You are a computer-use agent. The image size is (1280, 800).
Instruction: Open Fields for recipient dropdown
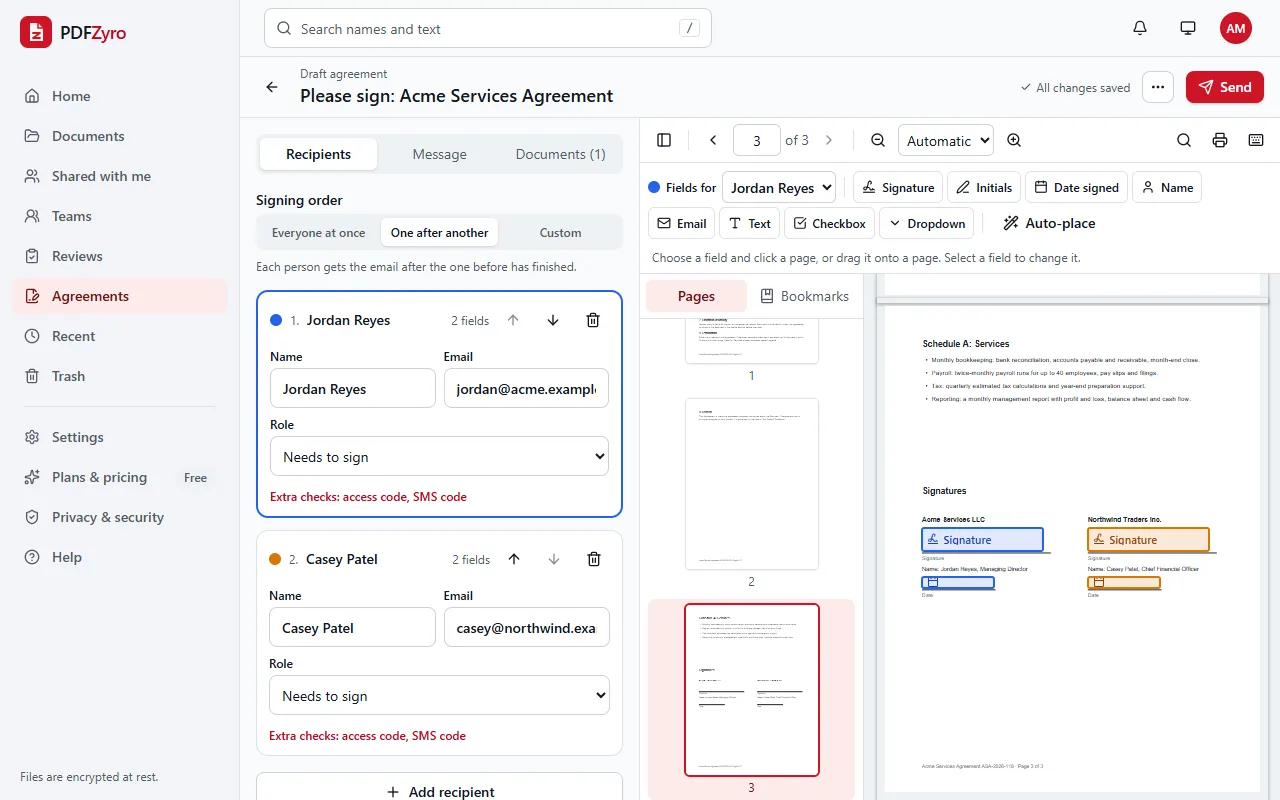[x=779, y=187]
